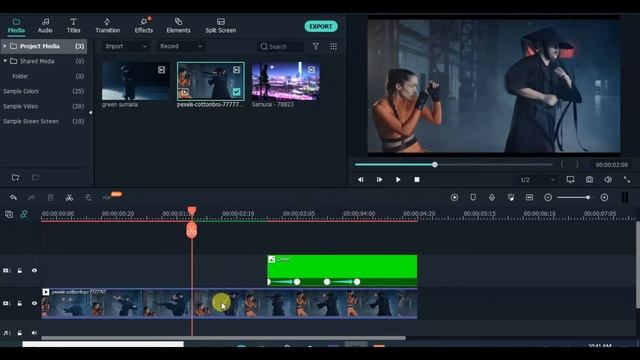
Task: Redo the last edit
Action: pyautogui.click(x=32, y=198)
